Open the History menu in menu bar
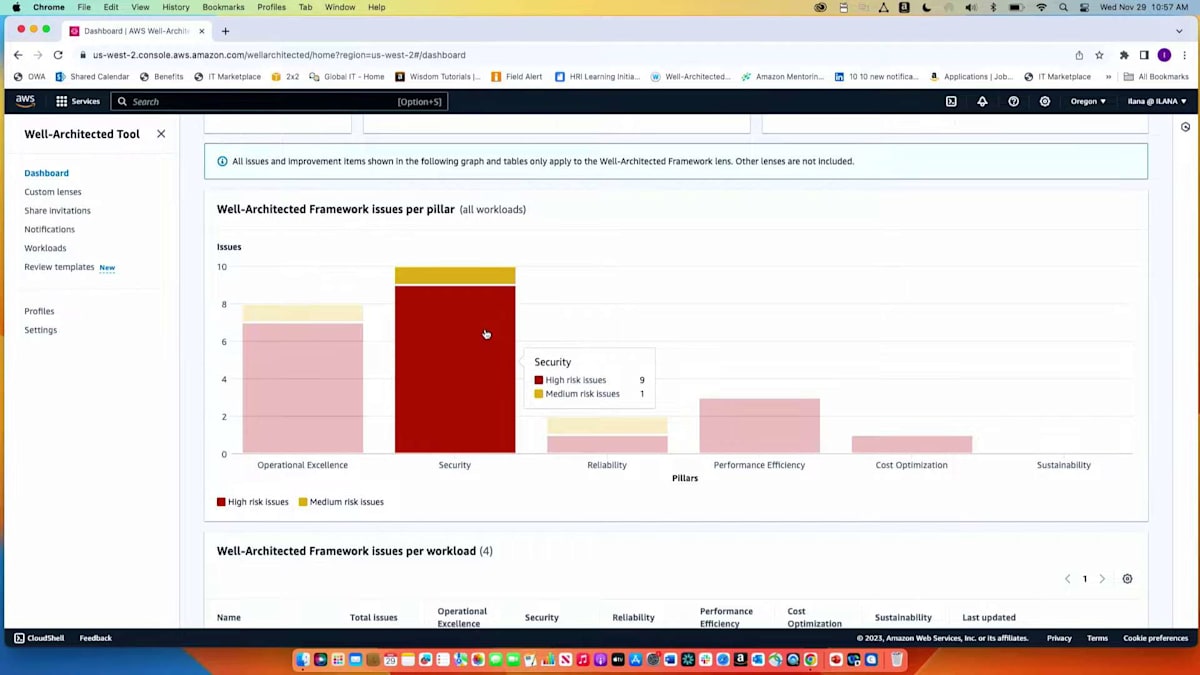Image resolution: width=1200 pixels, height=675 pixels. point(176,7)
